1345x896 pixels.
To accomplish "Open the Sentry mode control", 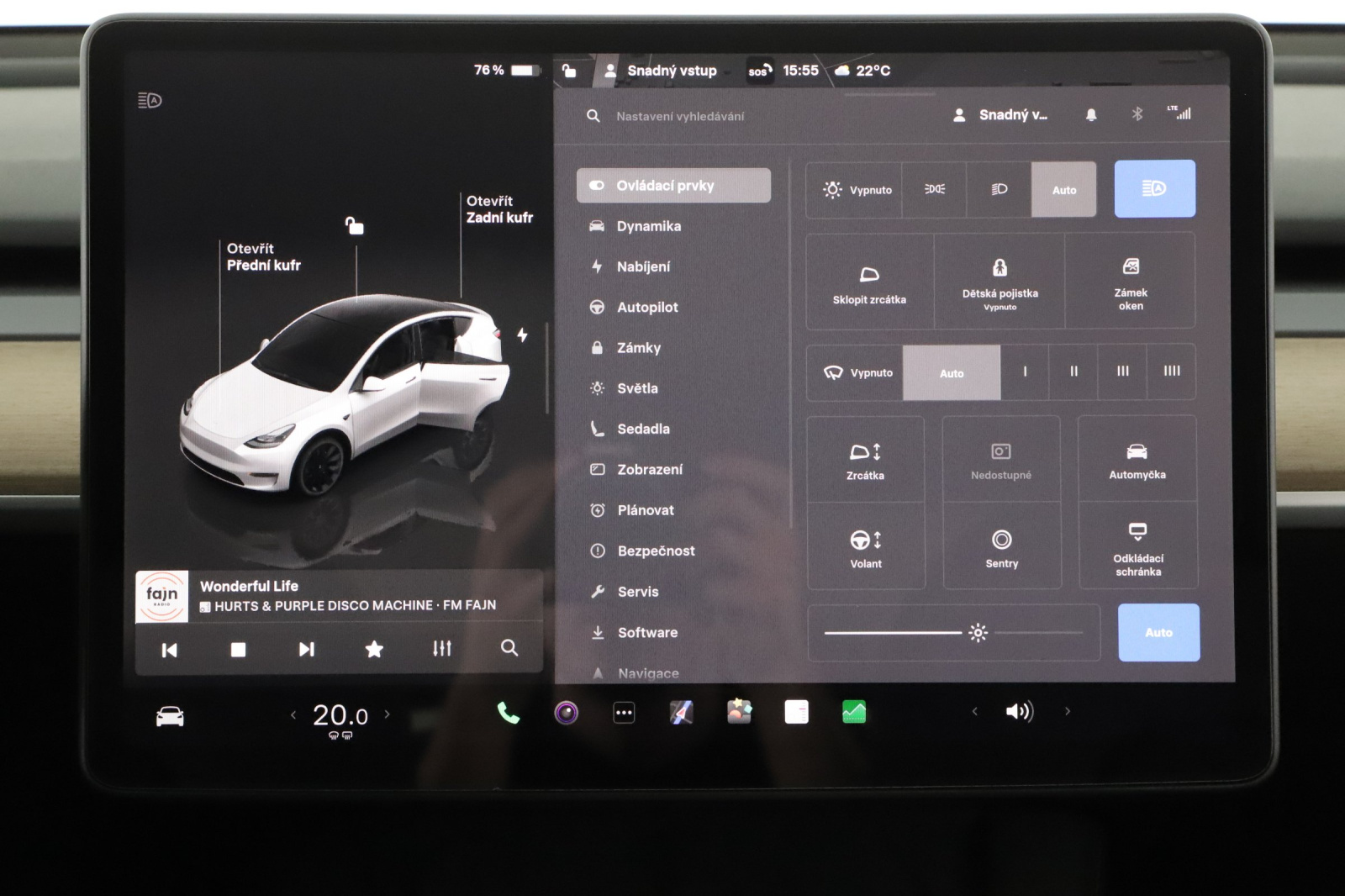I will pyautogui.click(x=1001, y=548).
